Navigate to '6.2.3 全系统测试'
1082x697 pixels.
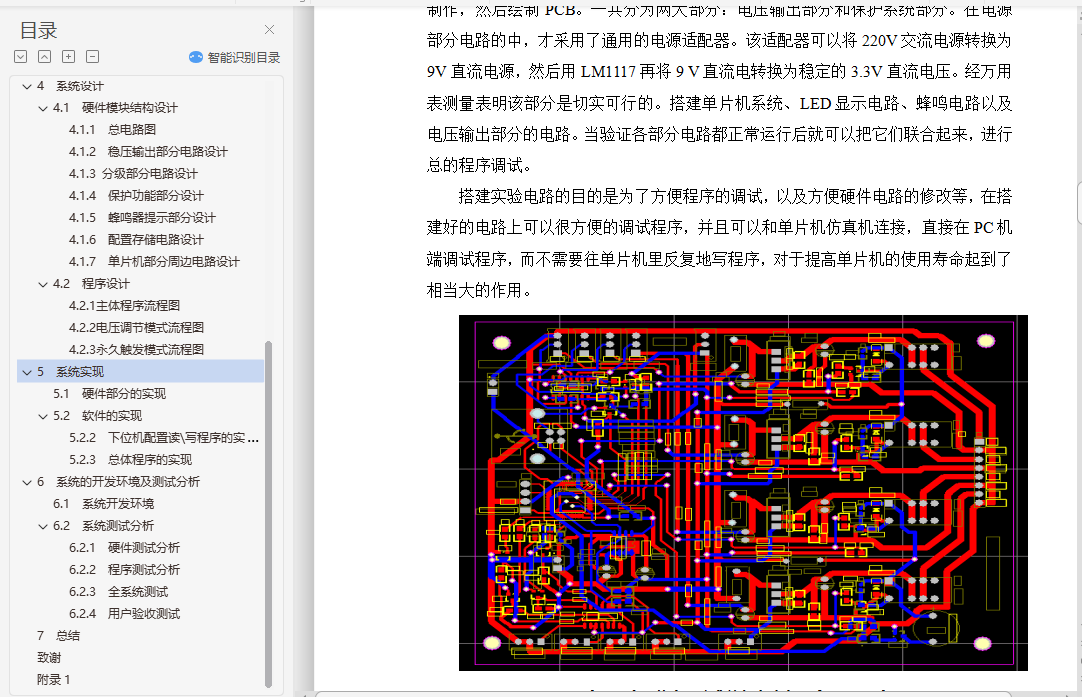pos(118,592)
